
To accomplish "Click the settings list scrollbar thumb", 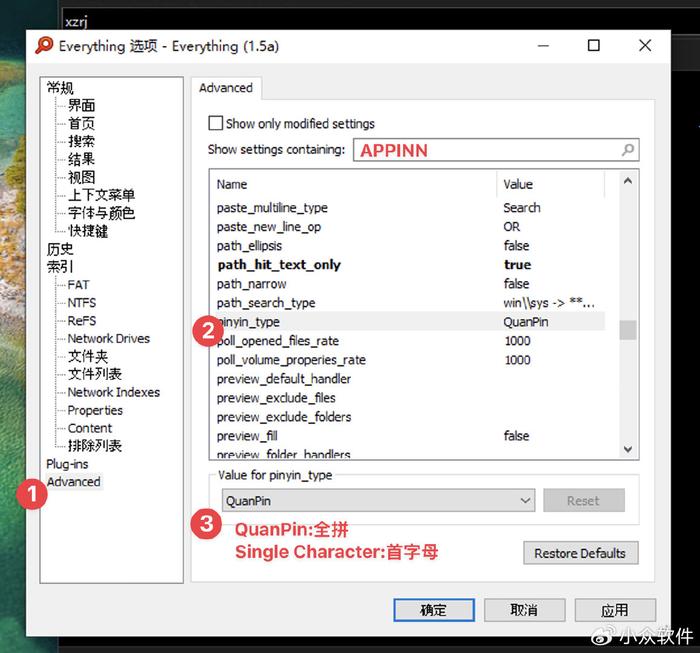I will [x=628, y=330].
